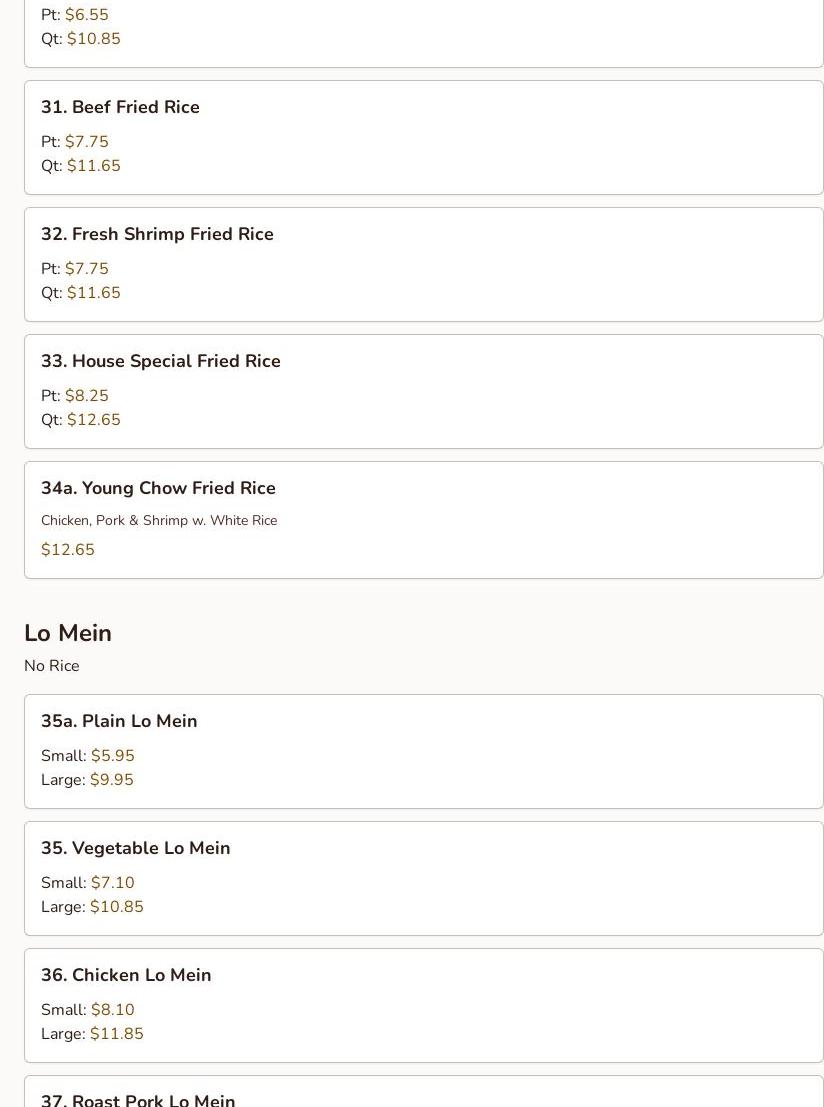
Task: Open the Chicken Lo Mein item
Action: [126, 975]
